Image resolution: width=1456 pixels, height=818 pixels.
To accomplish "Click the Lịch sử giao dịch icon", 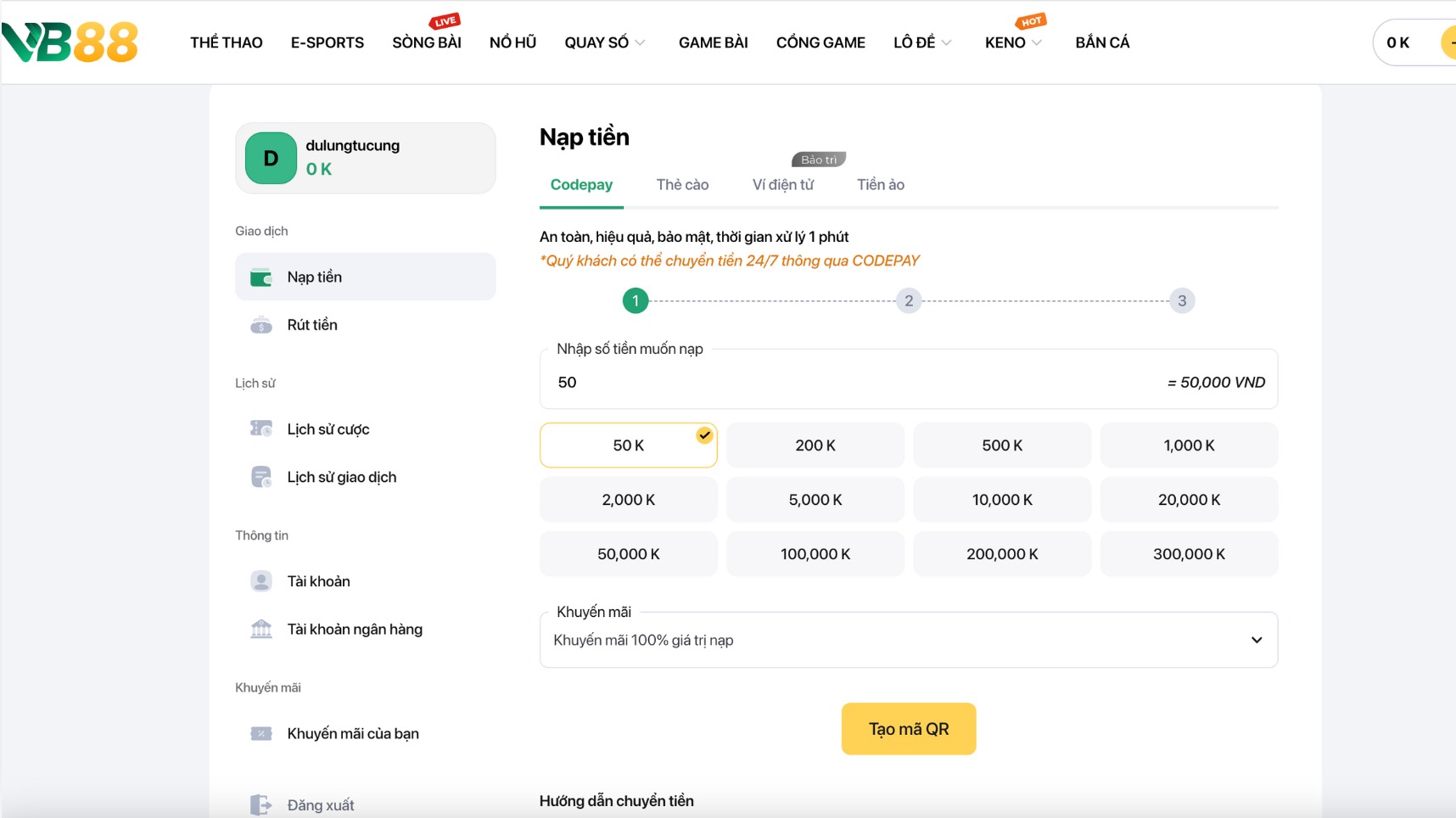I will pyautogui.click(x=261, y=477).
